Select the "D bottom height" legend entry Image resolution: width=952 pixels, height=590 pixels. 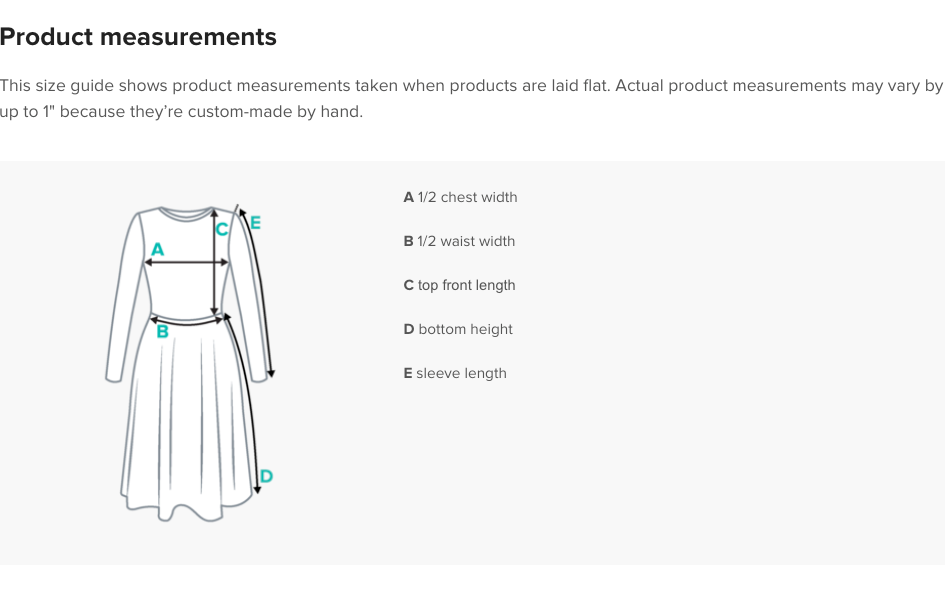click(x=458, y=329)
